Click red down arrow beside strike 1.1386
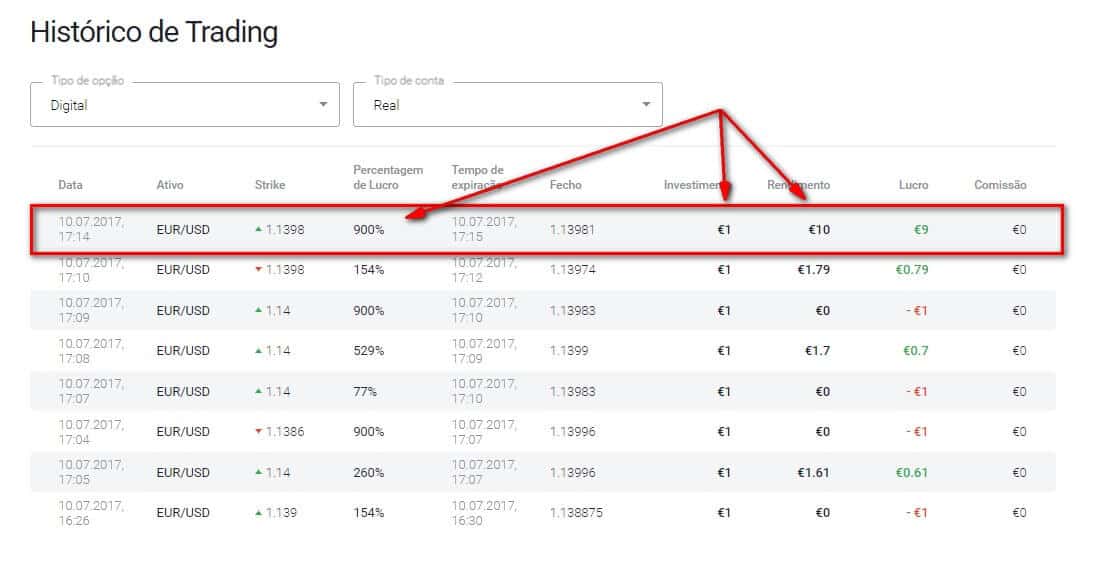Viewport: 1118px width, 569px height. point(259,431)
